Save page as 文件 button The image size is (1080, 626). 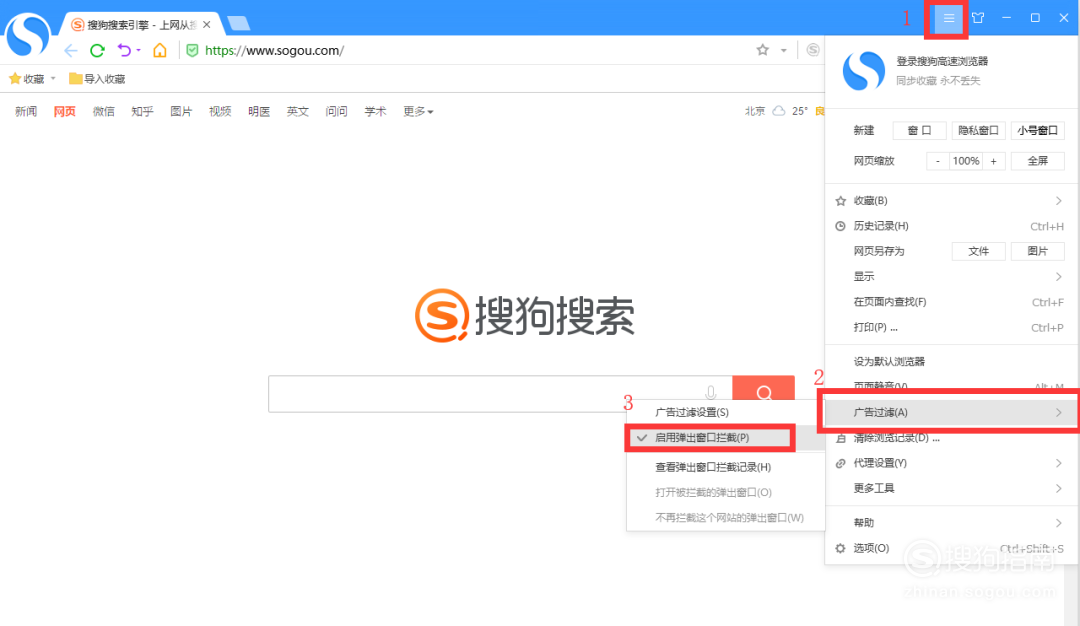(978, 251)
